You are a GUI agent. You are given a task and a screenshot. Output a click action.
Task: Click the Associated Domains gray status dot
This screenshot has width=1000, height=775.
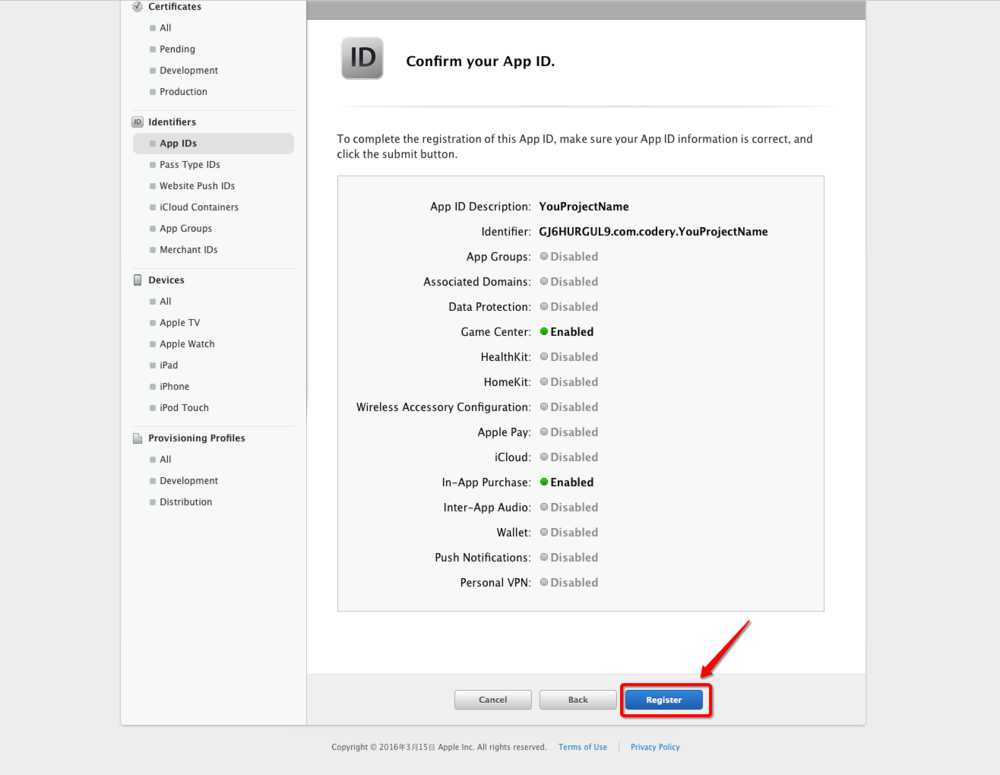(544, 281)
